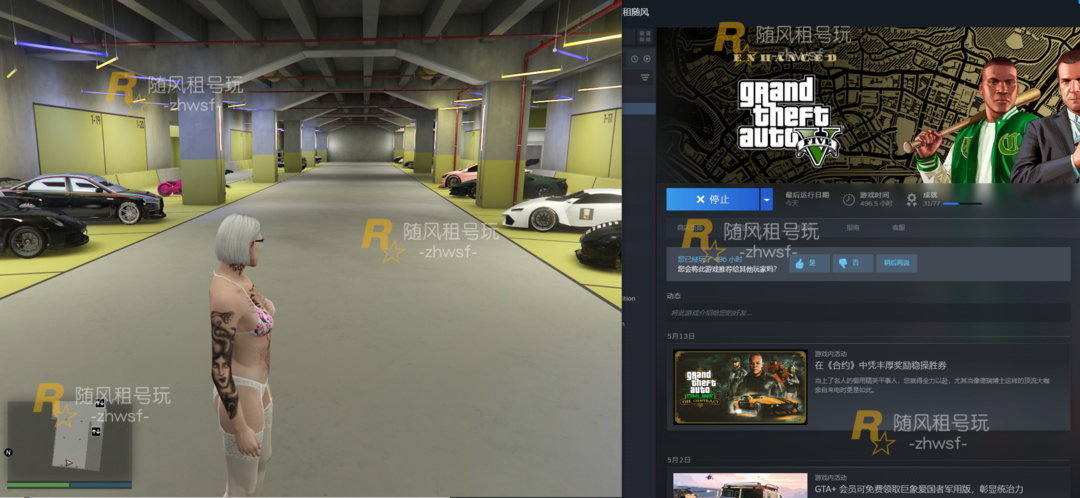
Task: Click the green health bar under minimap
Action: [38, 485]
